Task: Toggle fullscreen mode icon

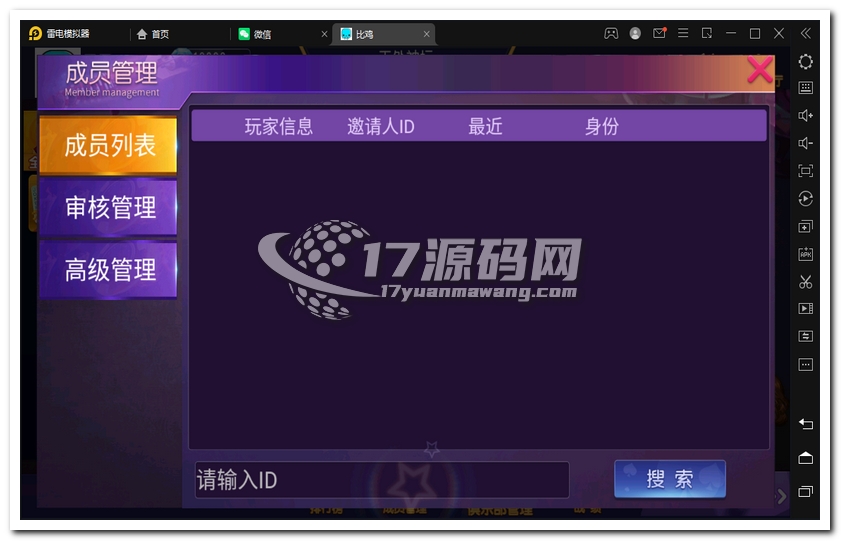Action: [x=806, y=171]
